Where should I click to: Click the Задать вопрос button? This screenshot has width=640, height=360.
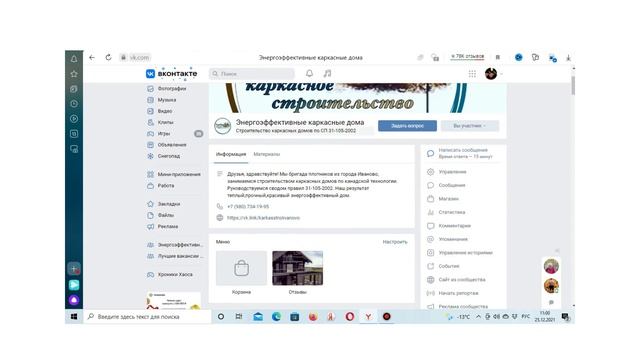407,126
